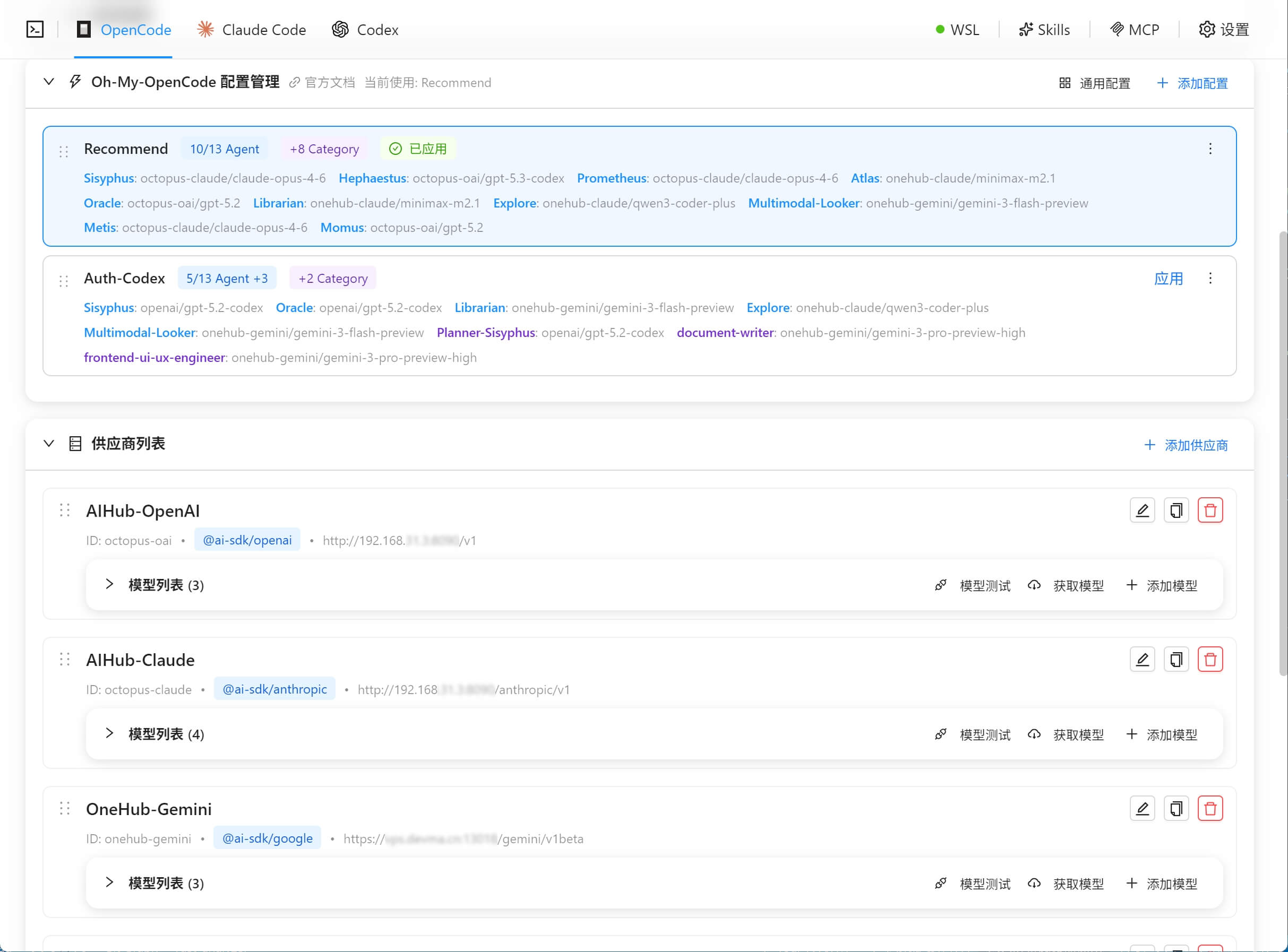Image resolution: width=1288 pixels, height=952 pixels.
Task: Expand AIHub-Claude 模型列表 (4)
Action: point(109,733)
